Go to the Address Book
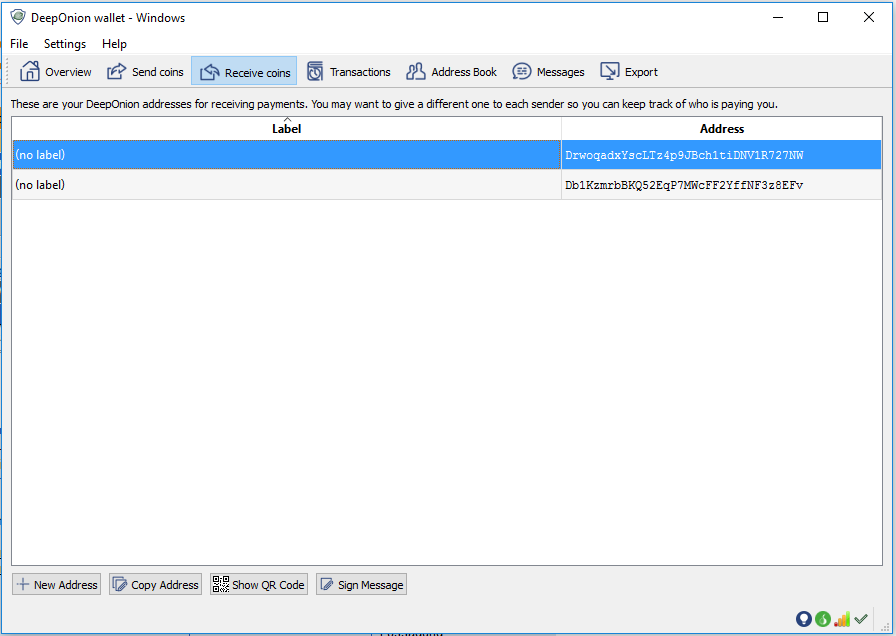This screenshot has width=896, height=636. coord(451,72)
